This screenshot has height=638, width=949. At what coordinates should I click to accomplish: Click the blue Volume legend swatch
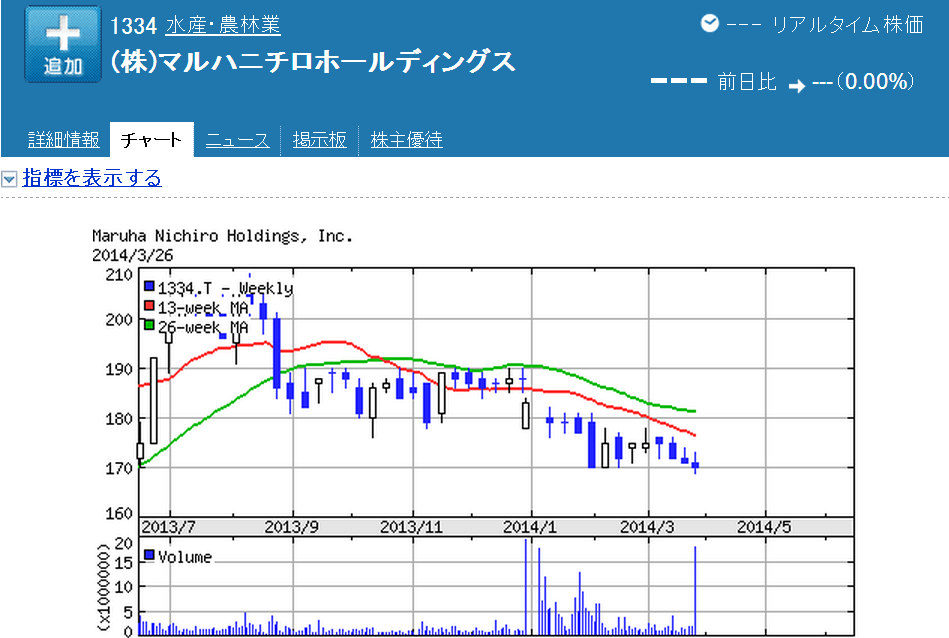149,554
